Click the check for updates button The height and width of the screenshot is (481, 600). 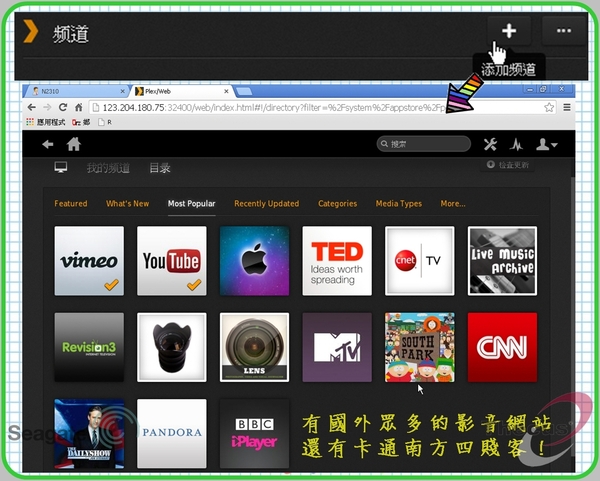click(x=507, y=165)
